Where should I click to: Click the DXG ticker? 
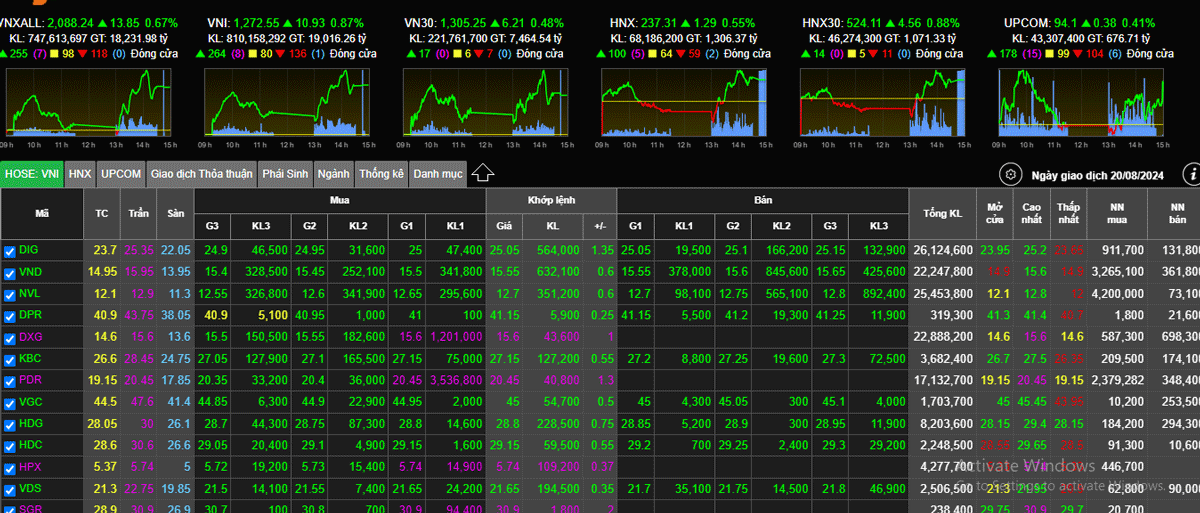[x=30, y=337]
